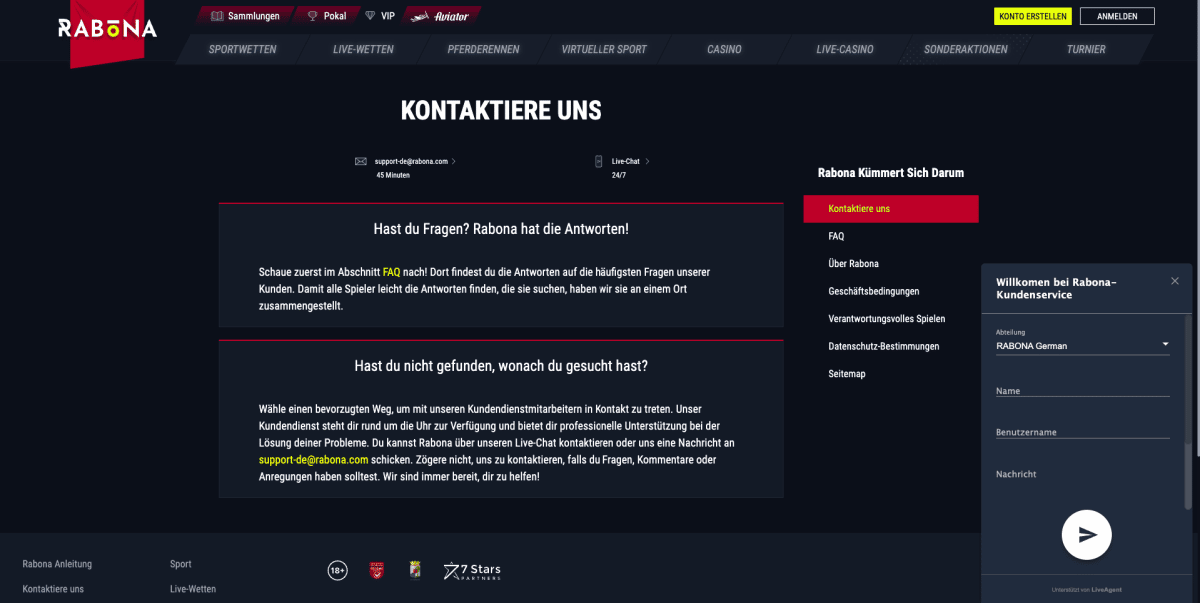Open the Live-Casino navigation tab

click(x=845, y=49)
